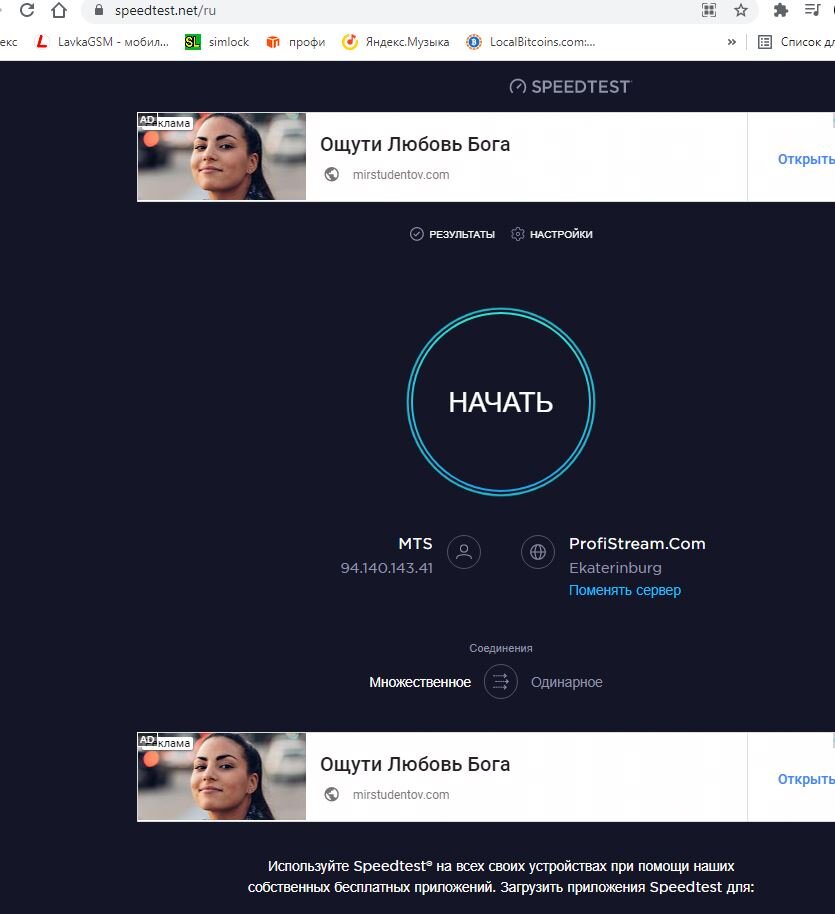This screenshot has height=914, width=835.
Task: Click the top ad's Открыть button
Action: pyautogui.click(x=806, y=159)
